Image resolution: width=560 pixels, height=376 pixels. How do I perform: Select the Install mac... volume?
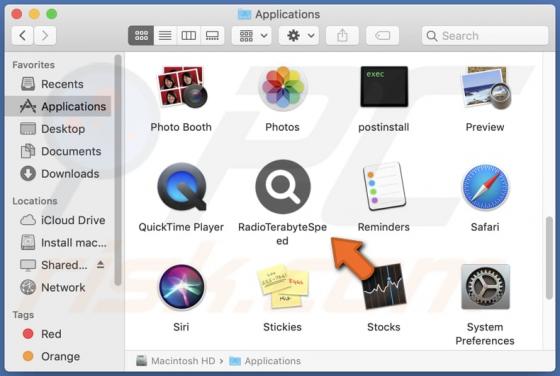point(59,243)
